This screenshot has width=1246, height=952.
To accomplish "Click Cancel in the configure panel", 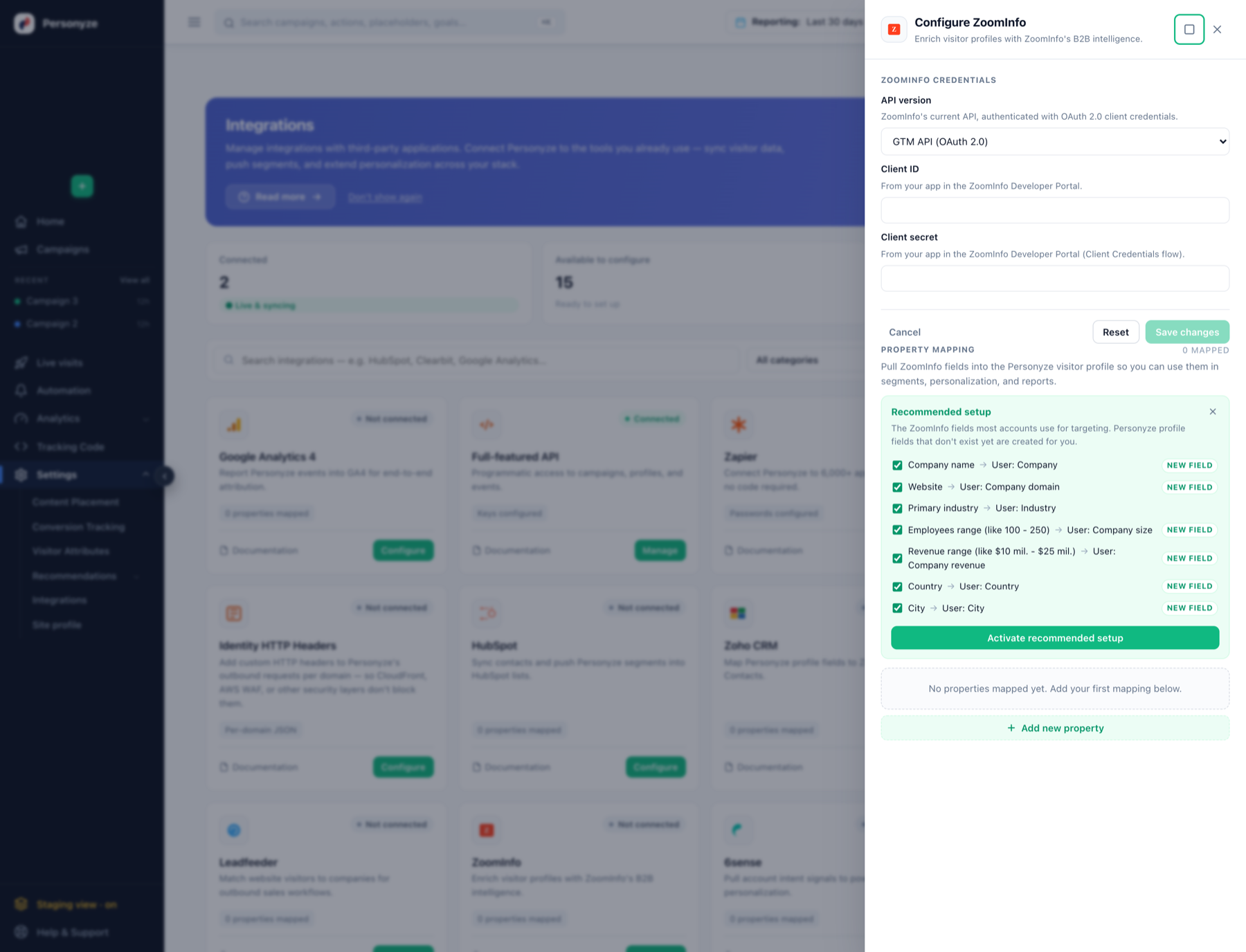I will (904, 332).
